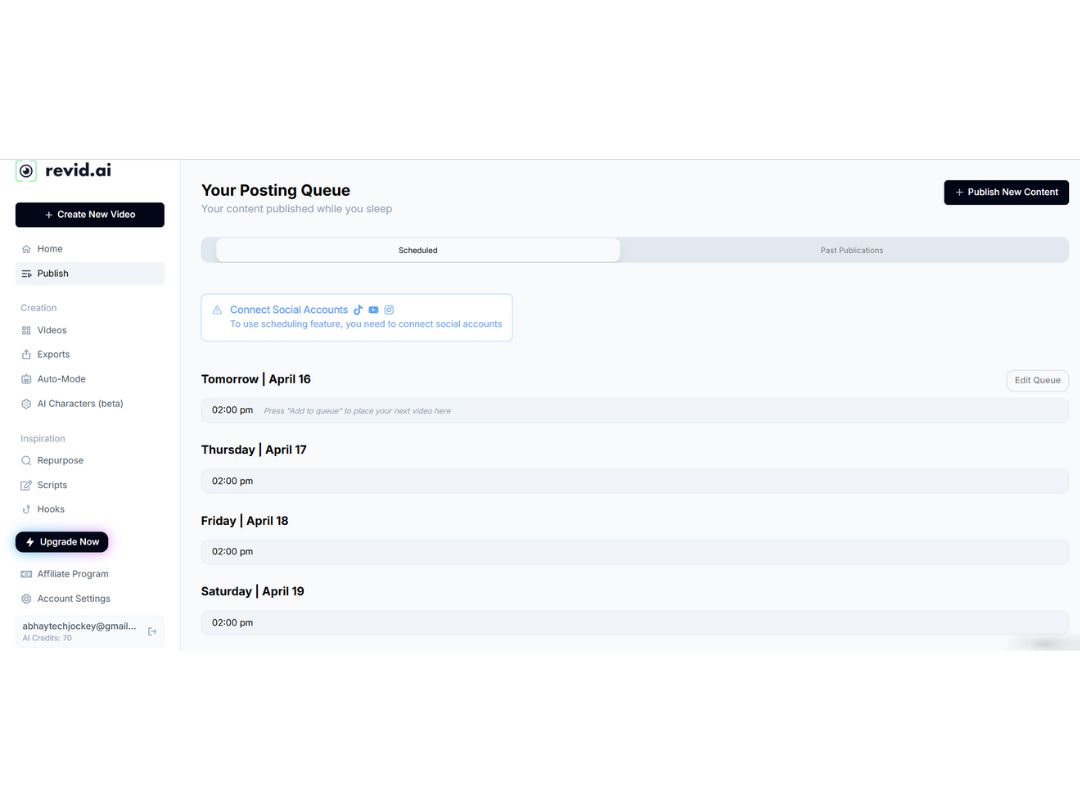Click the Edit Queue button
This screenshot has width=1080, height=810.
(1037, 380)
